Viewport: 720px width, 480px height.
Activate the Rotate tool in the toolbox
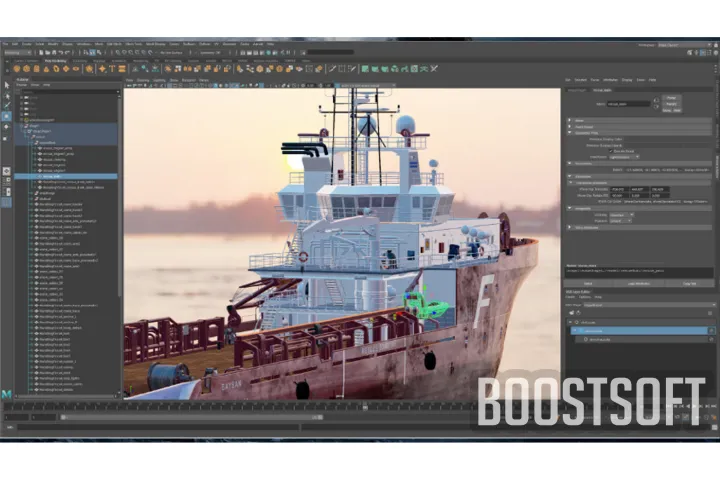pos(6,127)
